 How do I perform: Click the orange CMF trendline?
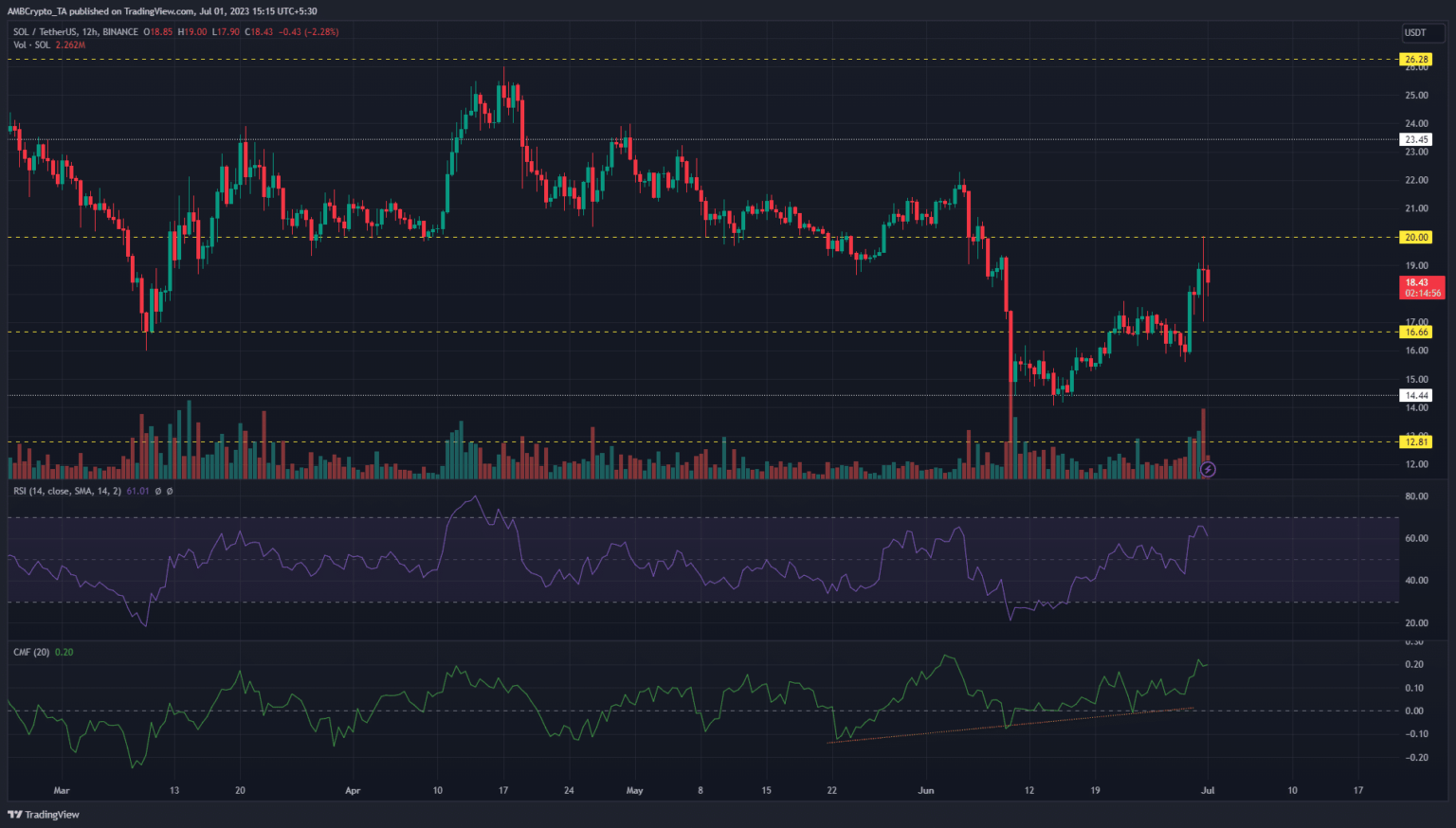tap(1010, 725)
